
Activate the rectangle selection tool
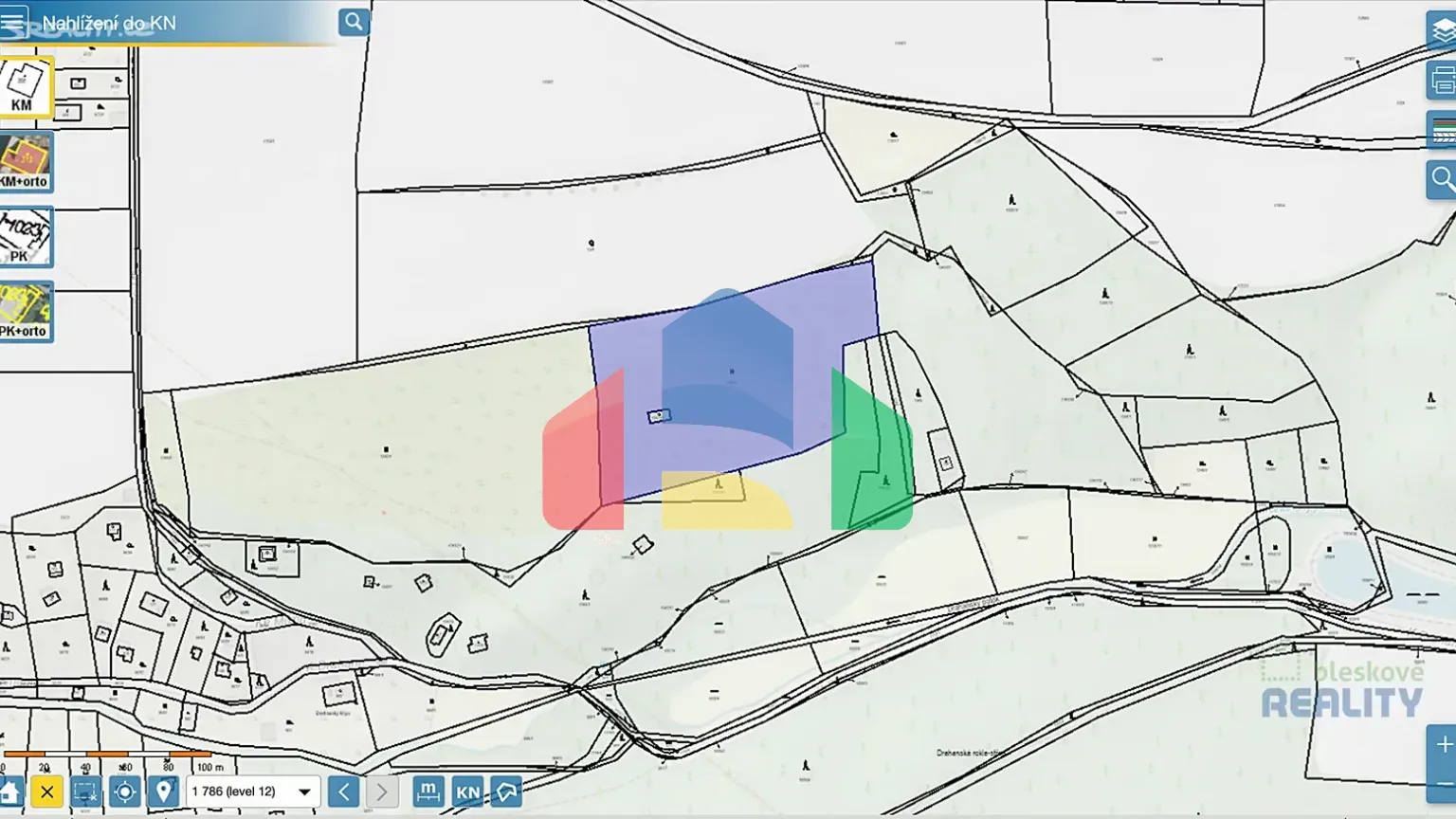click(85, 792)
